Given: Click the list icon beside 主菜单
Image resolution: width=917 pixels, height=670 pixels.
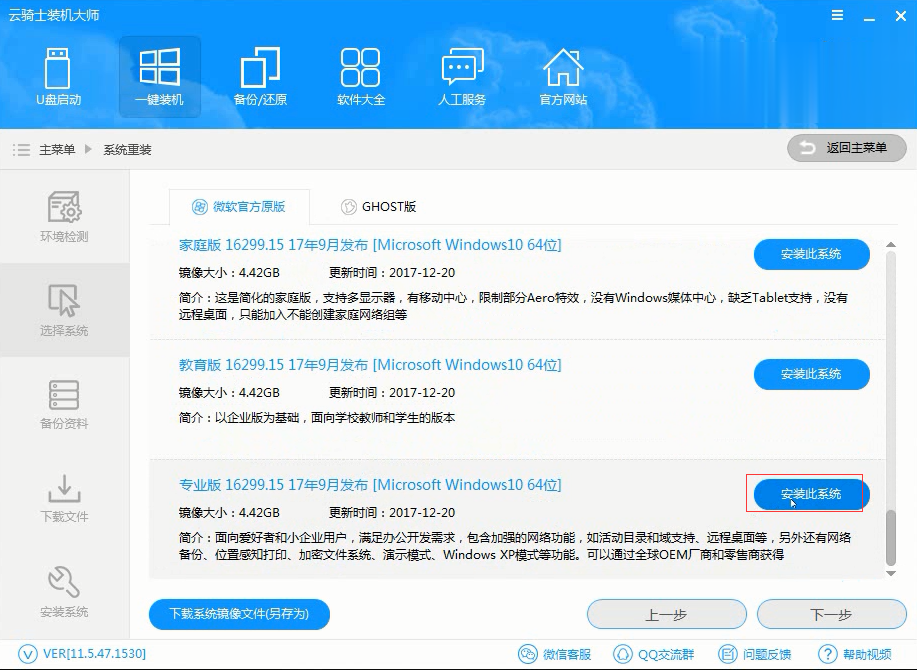Looking at the screenshot, I should tap(21, 150).
